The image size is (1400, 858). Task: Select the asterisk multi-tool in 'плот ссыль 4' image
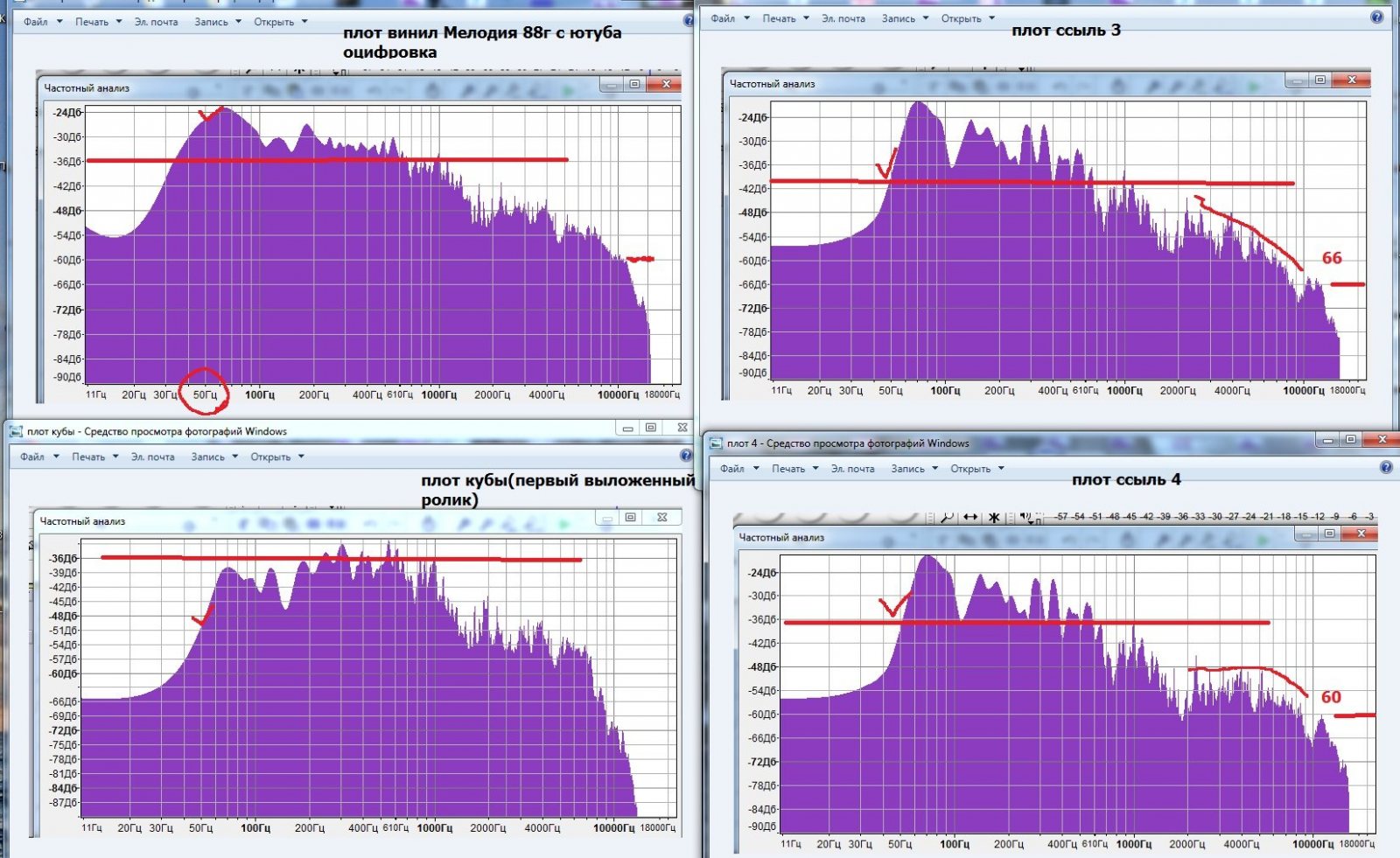[x=994, y=517]
